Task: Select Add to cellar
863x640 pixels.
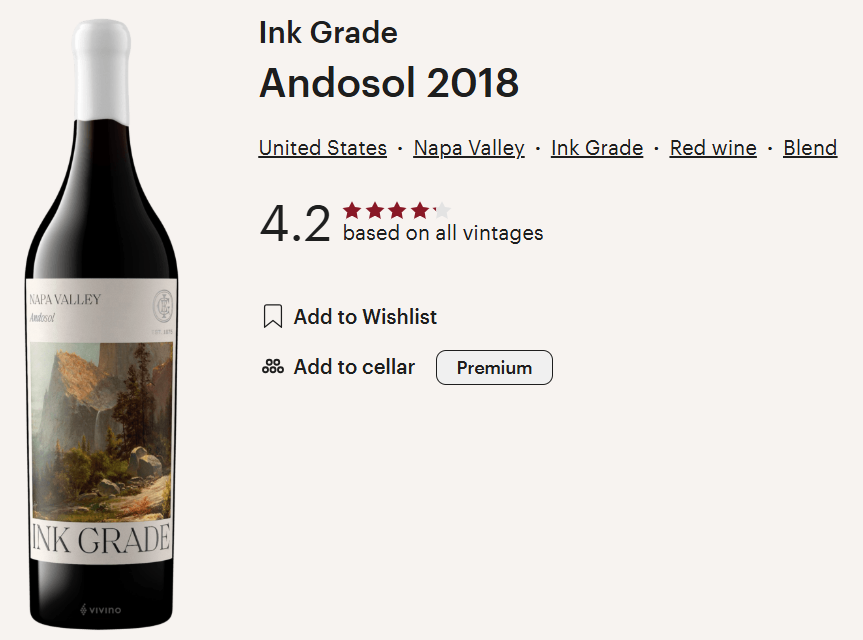Action: click(352, 367)
